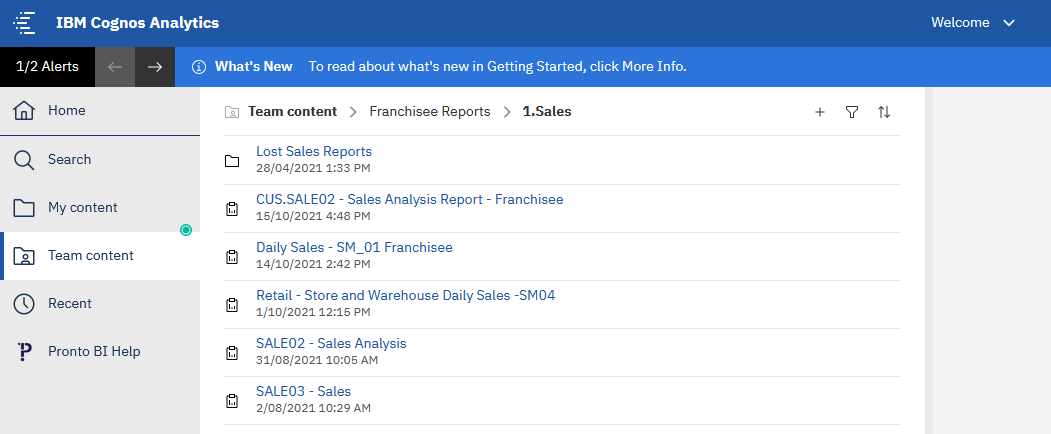Navigate to Franchisee Reports breadcrumb
The width and height of the screenshot is (1051, 434).
[430, 112]
